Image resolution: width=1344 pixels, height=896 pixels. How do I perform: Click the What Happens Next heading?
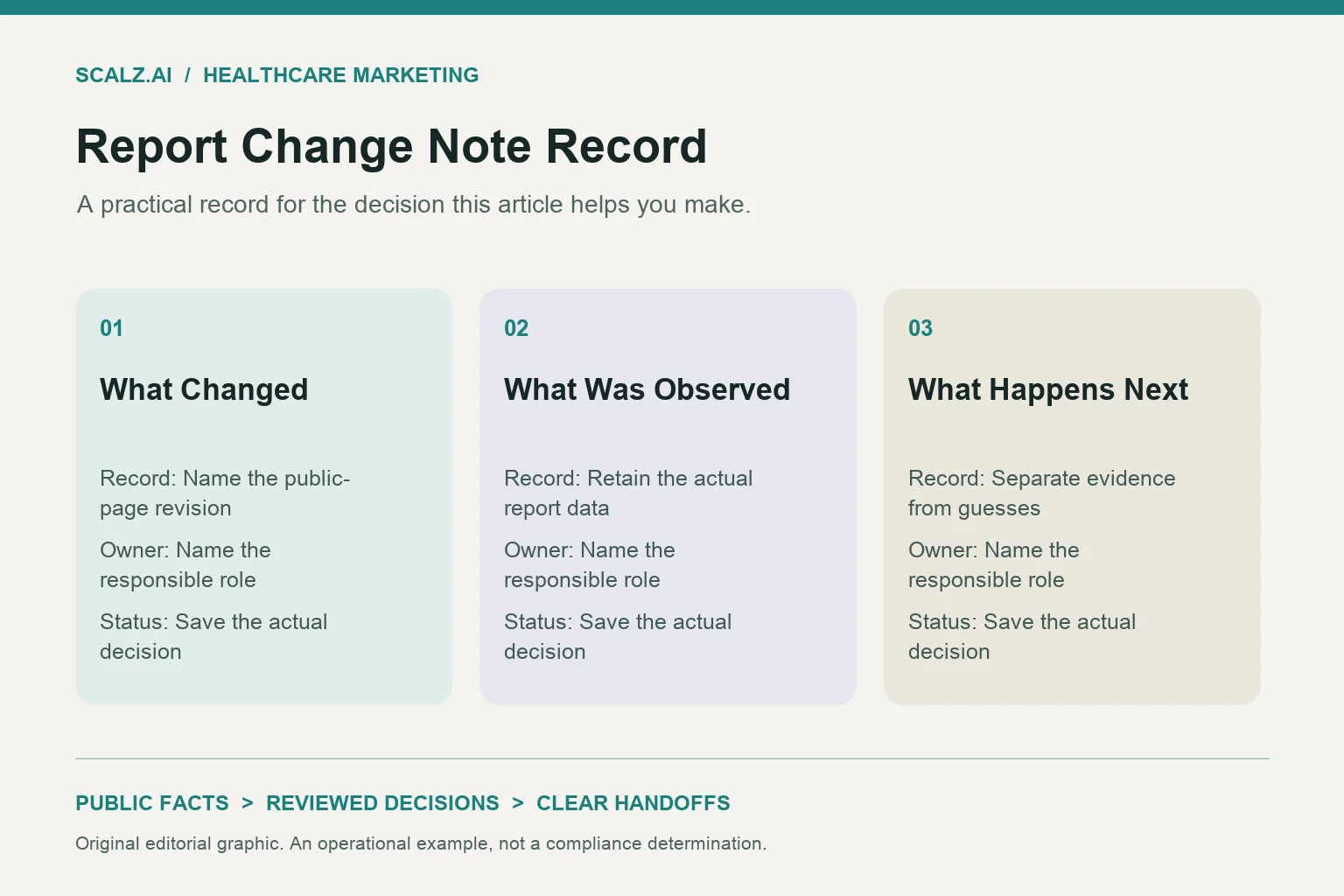coord(1048,389)
